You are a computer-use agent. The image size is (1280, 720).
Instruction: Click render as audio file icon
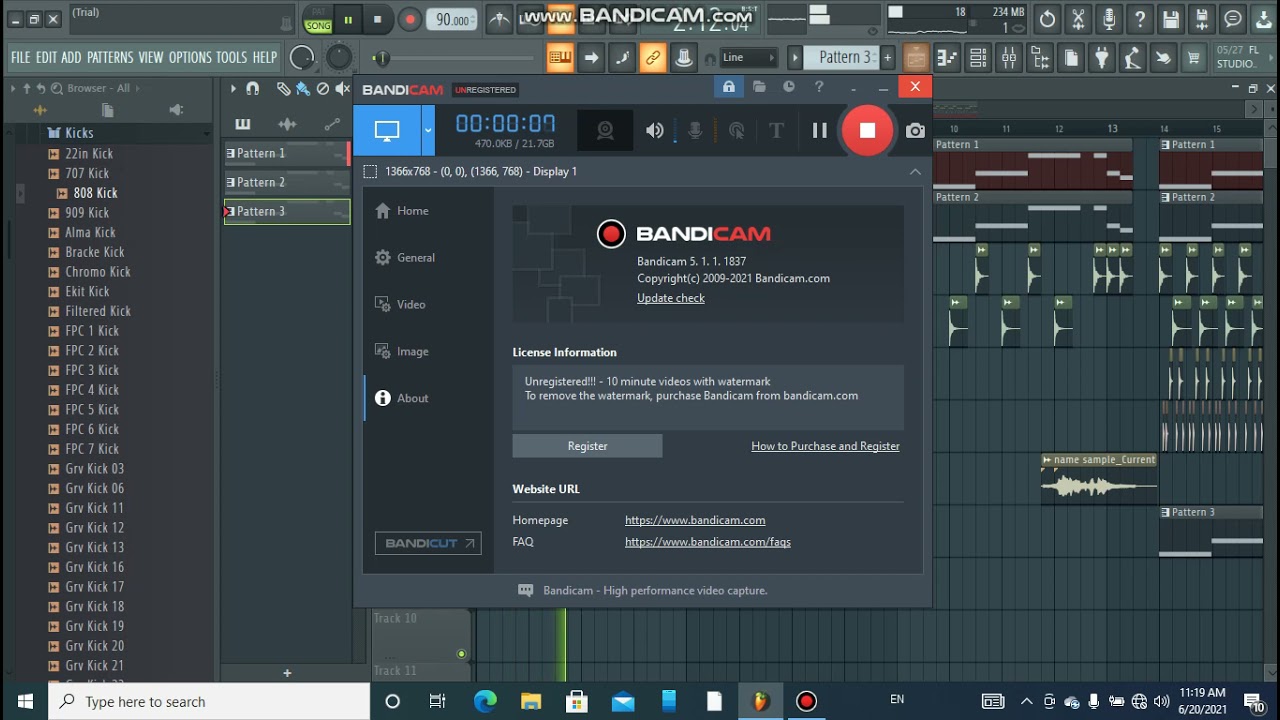click(x=1202, y=19)
